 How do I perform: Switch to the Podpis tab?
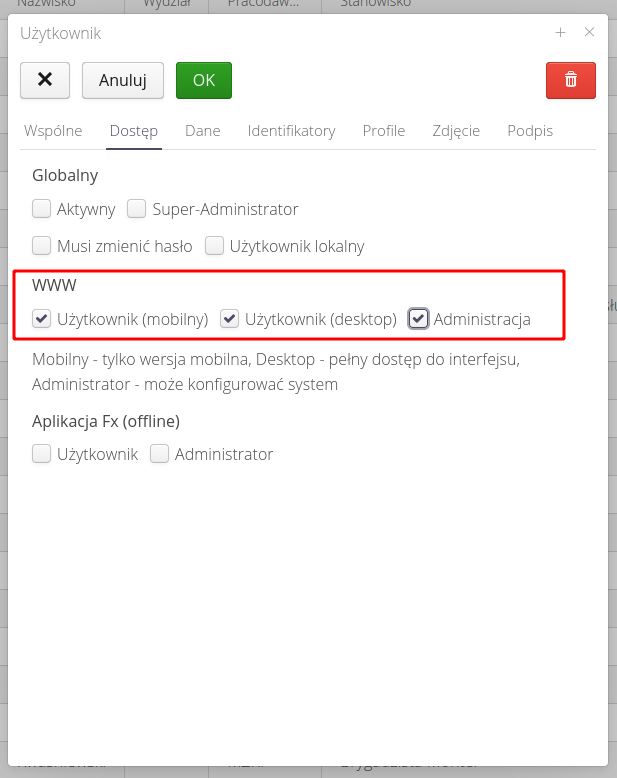530,131
